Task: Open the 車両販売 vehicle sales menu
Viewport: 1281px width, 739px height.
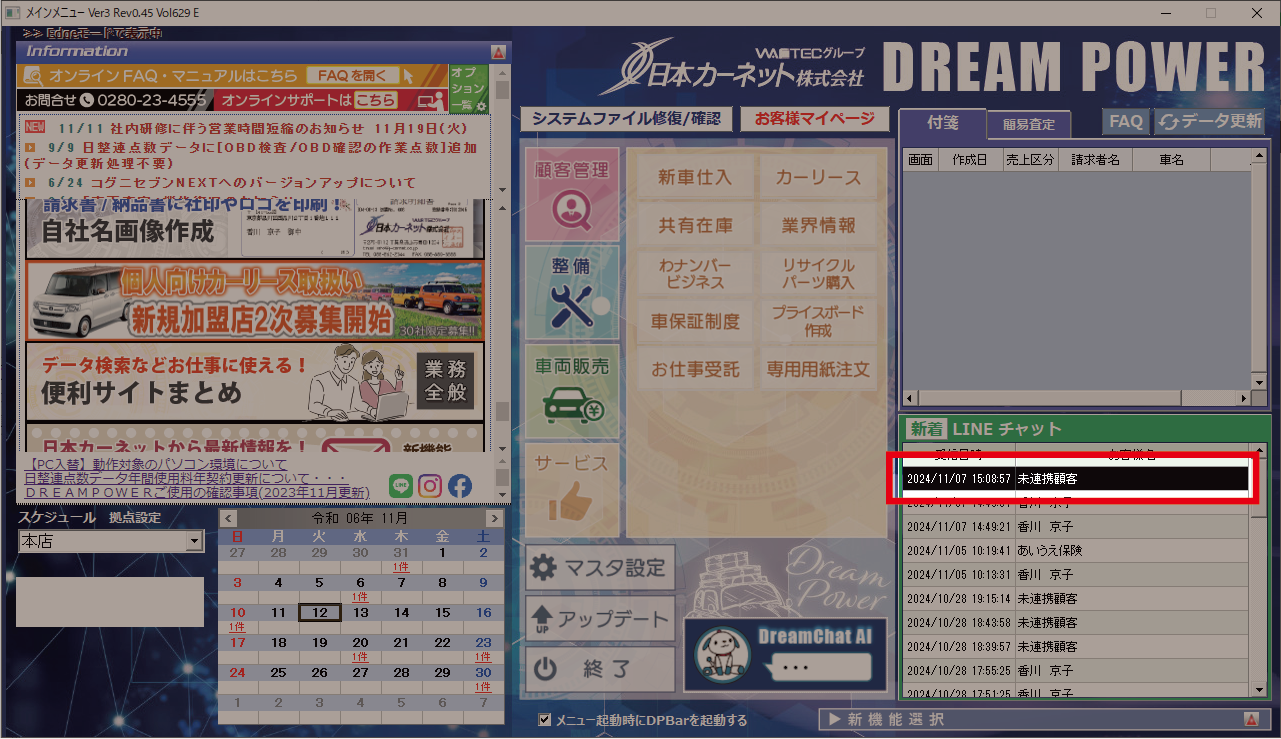Action: tap(572, 390)
